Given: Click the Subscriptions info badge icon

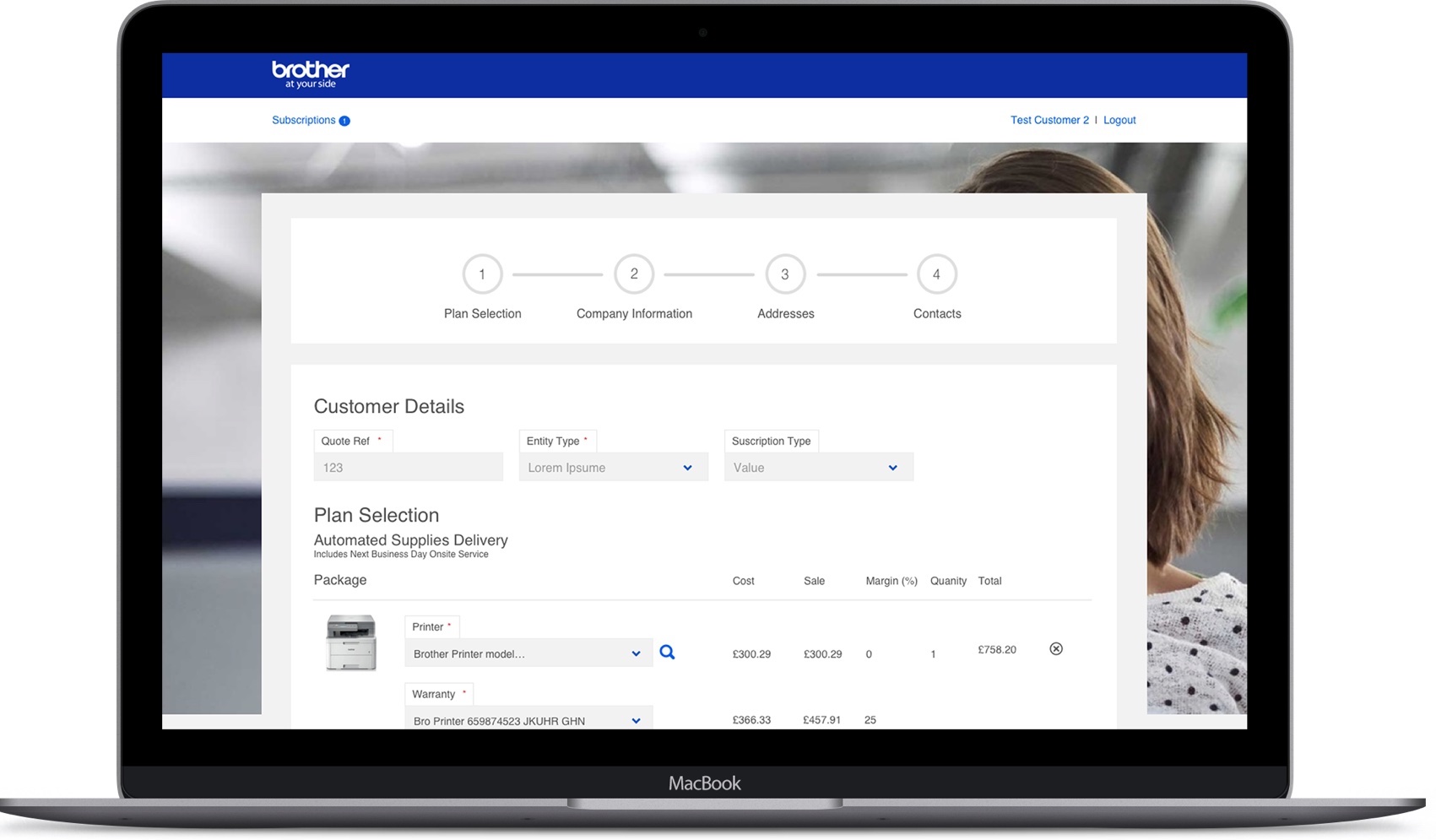Looking at the screenshot, I should click(x=344, y=121).
